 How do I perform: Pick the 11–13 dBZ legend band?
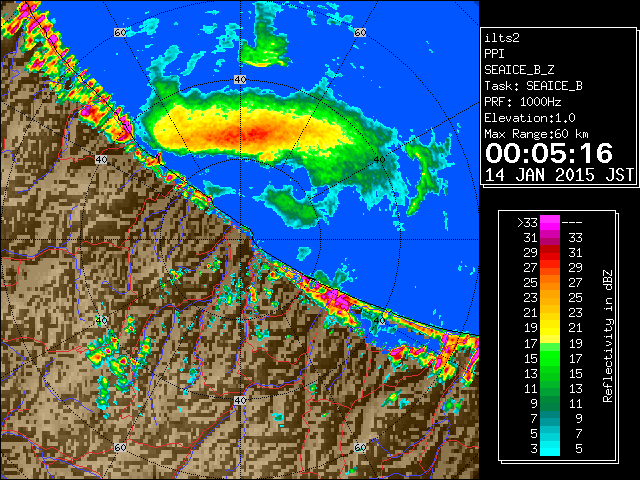point(550,388)
